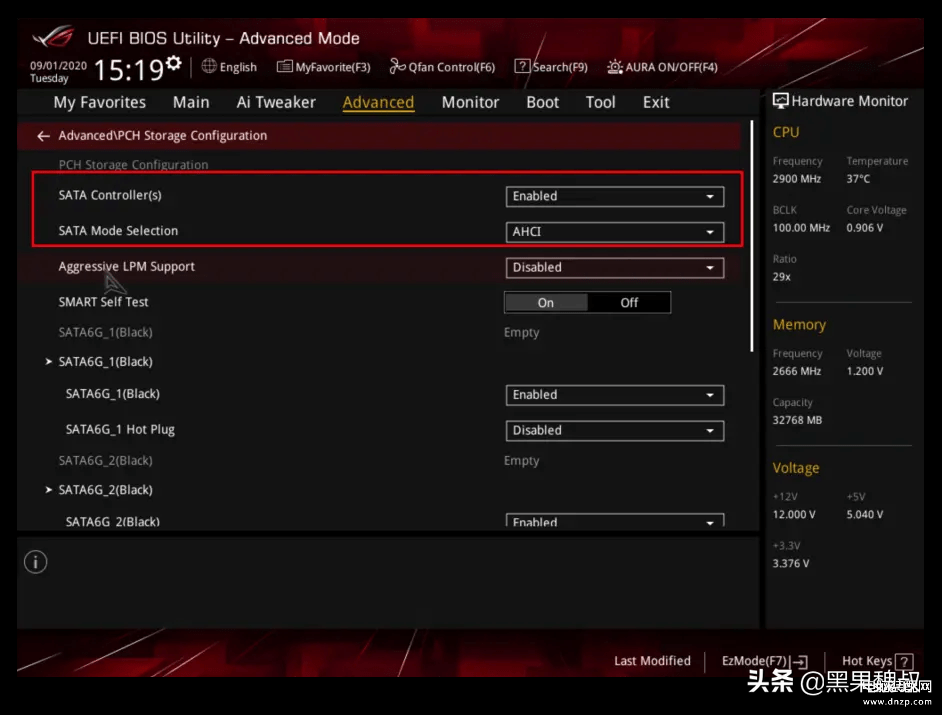Viewport: 942px width, 715px height.
Task: Select Aggressive LPM Support label
Action: [x=127, y=267]
